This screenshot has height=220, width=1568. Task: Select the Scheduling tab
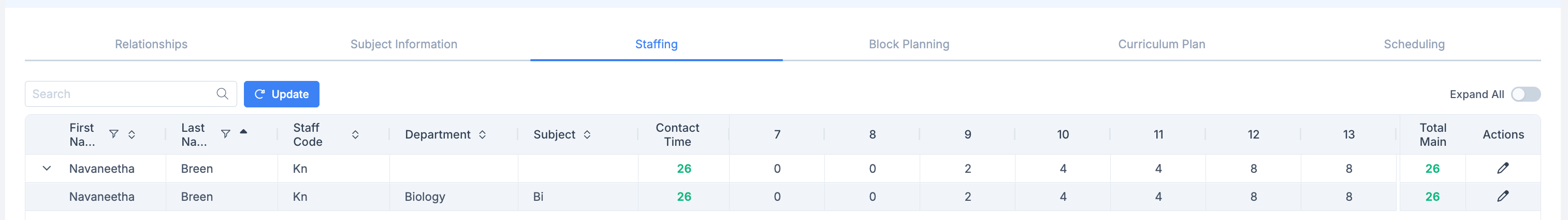click(1413, 45)
